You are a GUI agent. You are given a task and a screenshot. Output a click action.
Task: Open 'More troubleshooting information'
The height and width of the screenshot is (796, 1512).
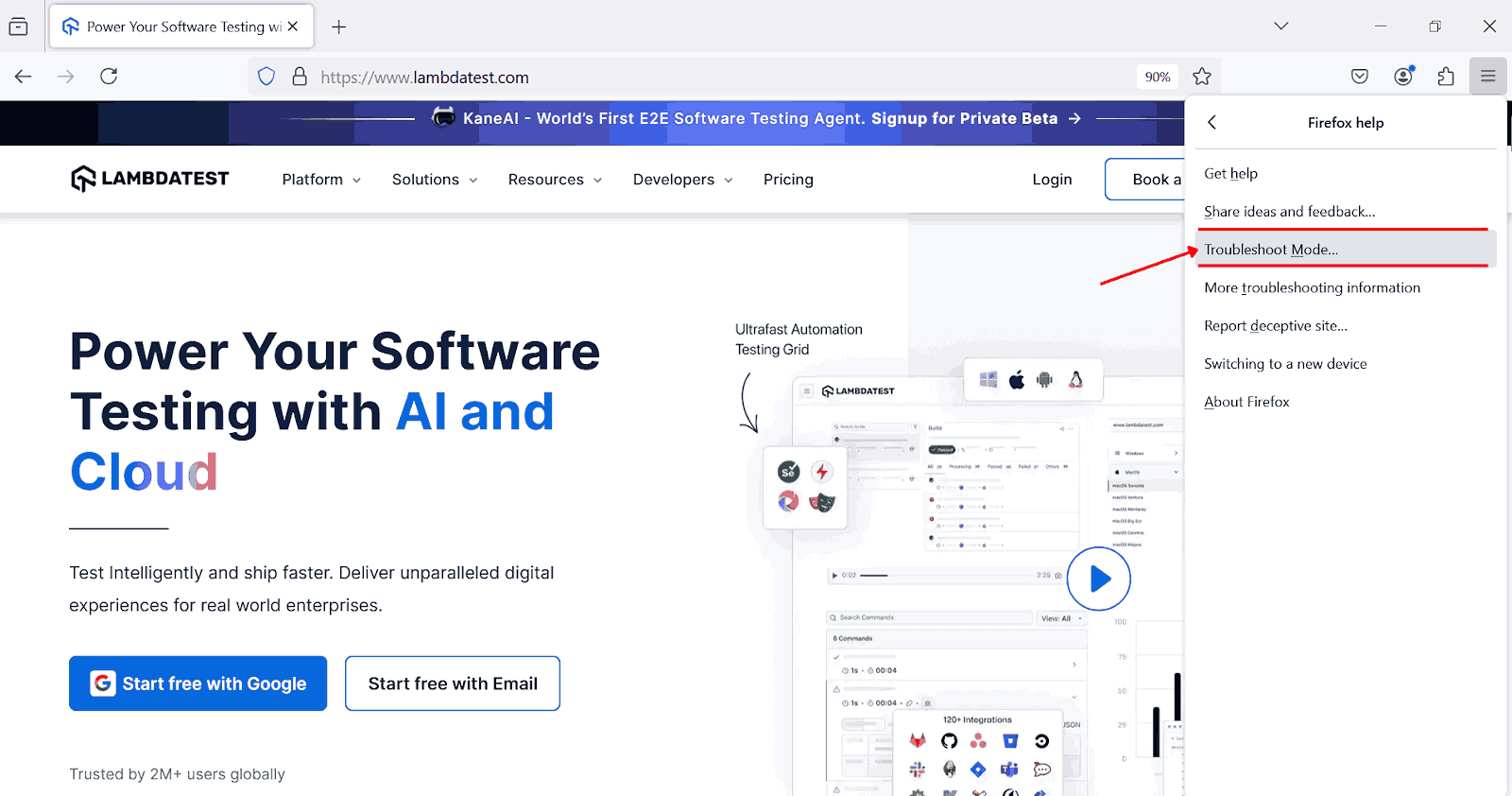point(1346,287)
